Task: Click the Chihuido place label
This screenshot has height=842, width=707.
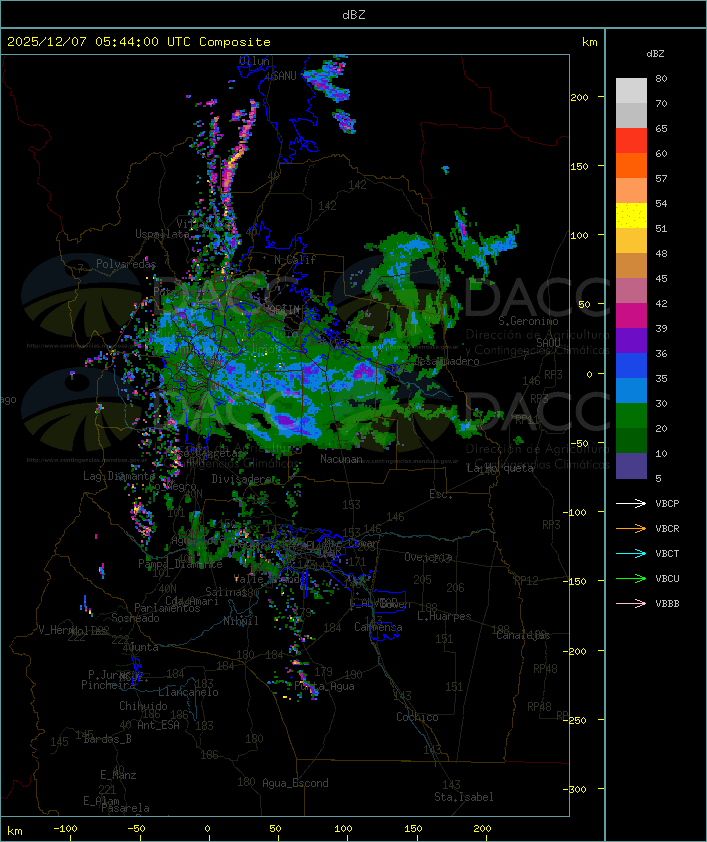Action: 143,706
